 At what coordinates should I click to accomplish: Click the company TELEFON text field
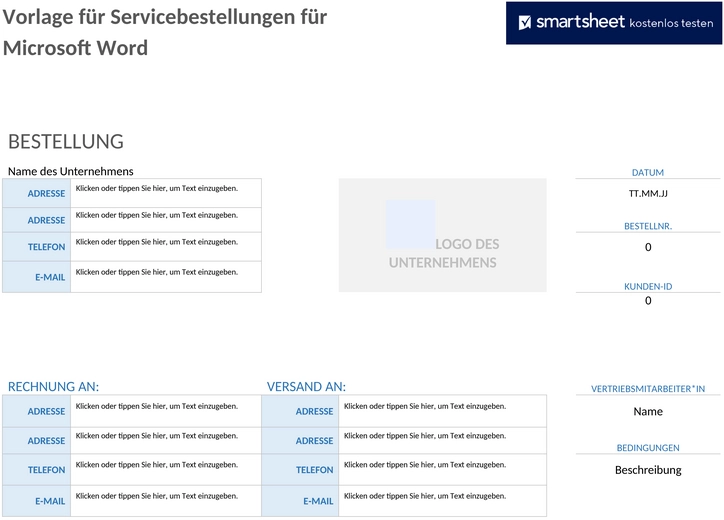166,247
